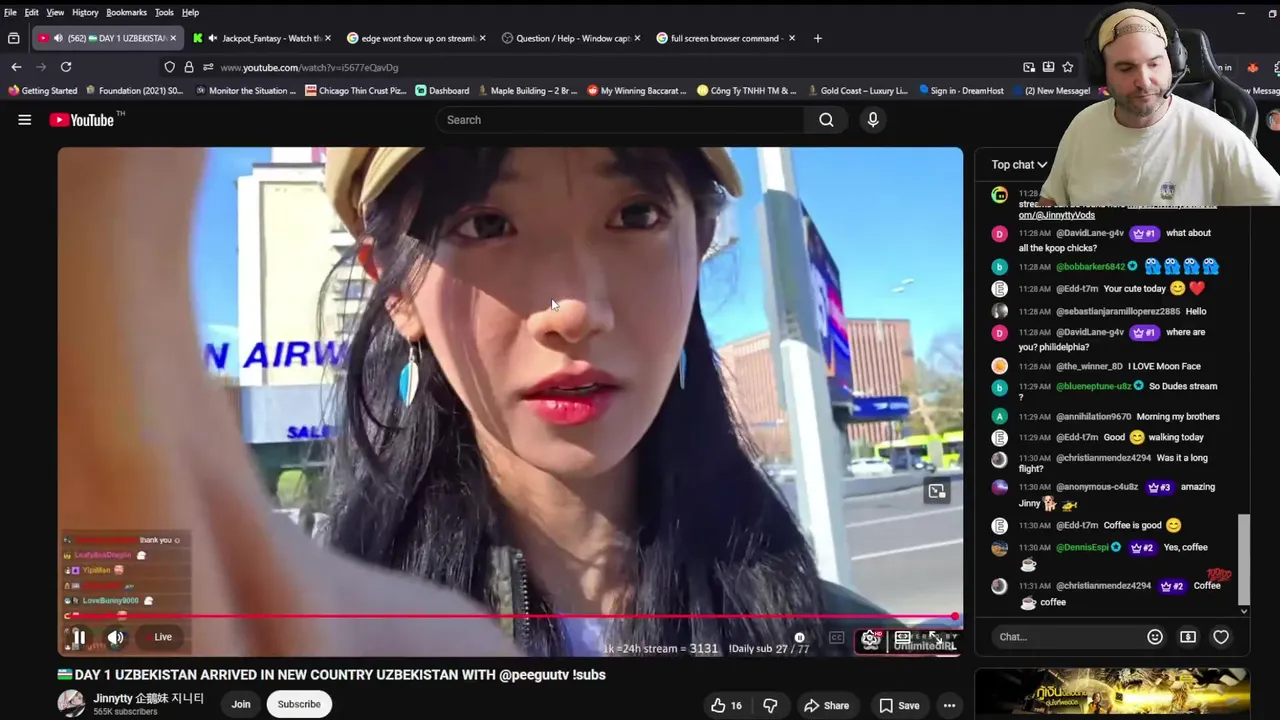
Task: Subscribe to Jinnytty channel
Action: (x=299, y=704)
